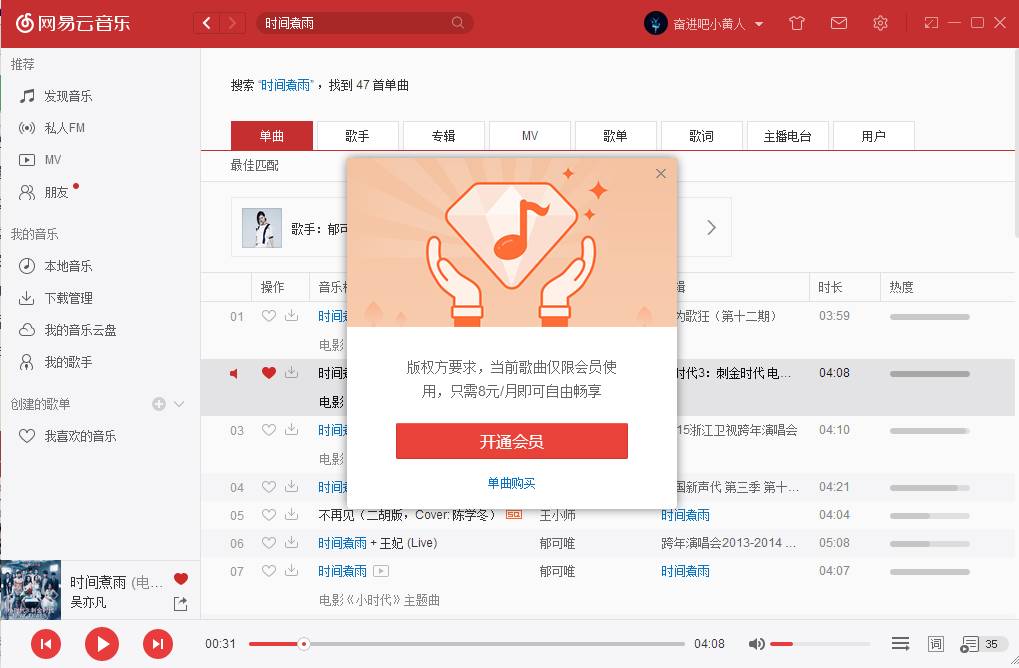1019x668 pixels.
Task: Click the search magnifier icon
Action: point(458,23)
